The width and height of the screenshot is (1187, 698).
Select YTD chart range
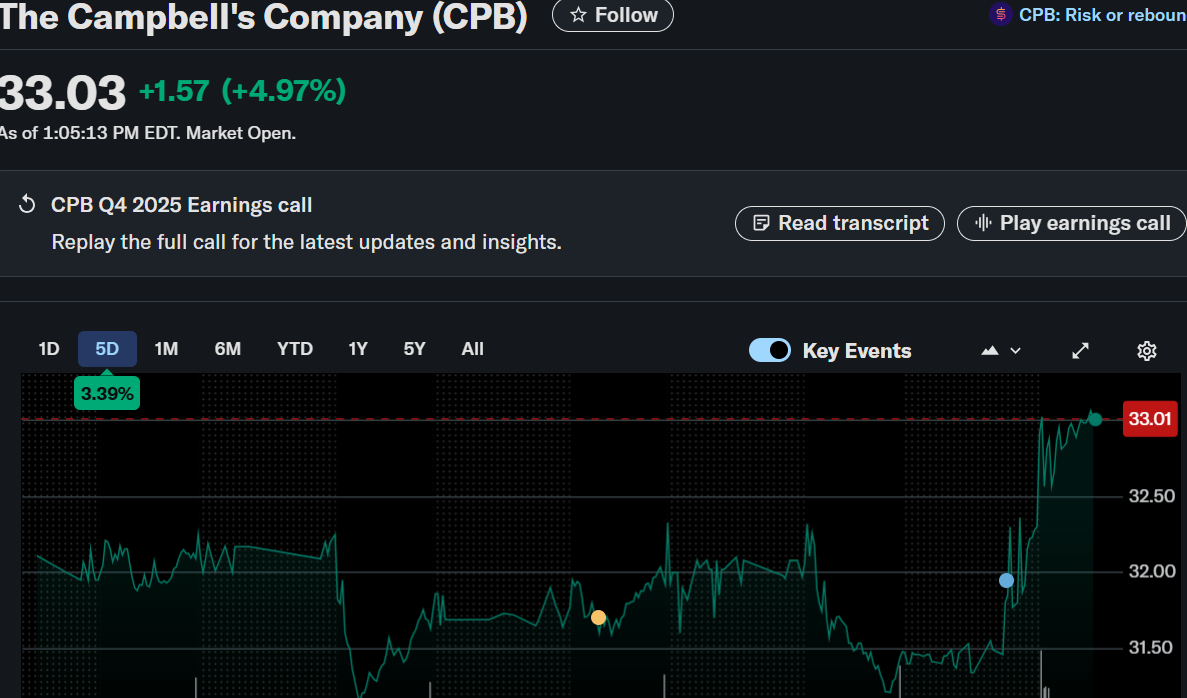point(294,349)
